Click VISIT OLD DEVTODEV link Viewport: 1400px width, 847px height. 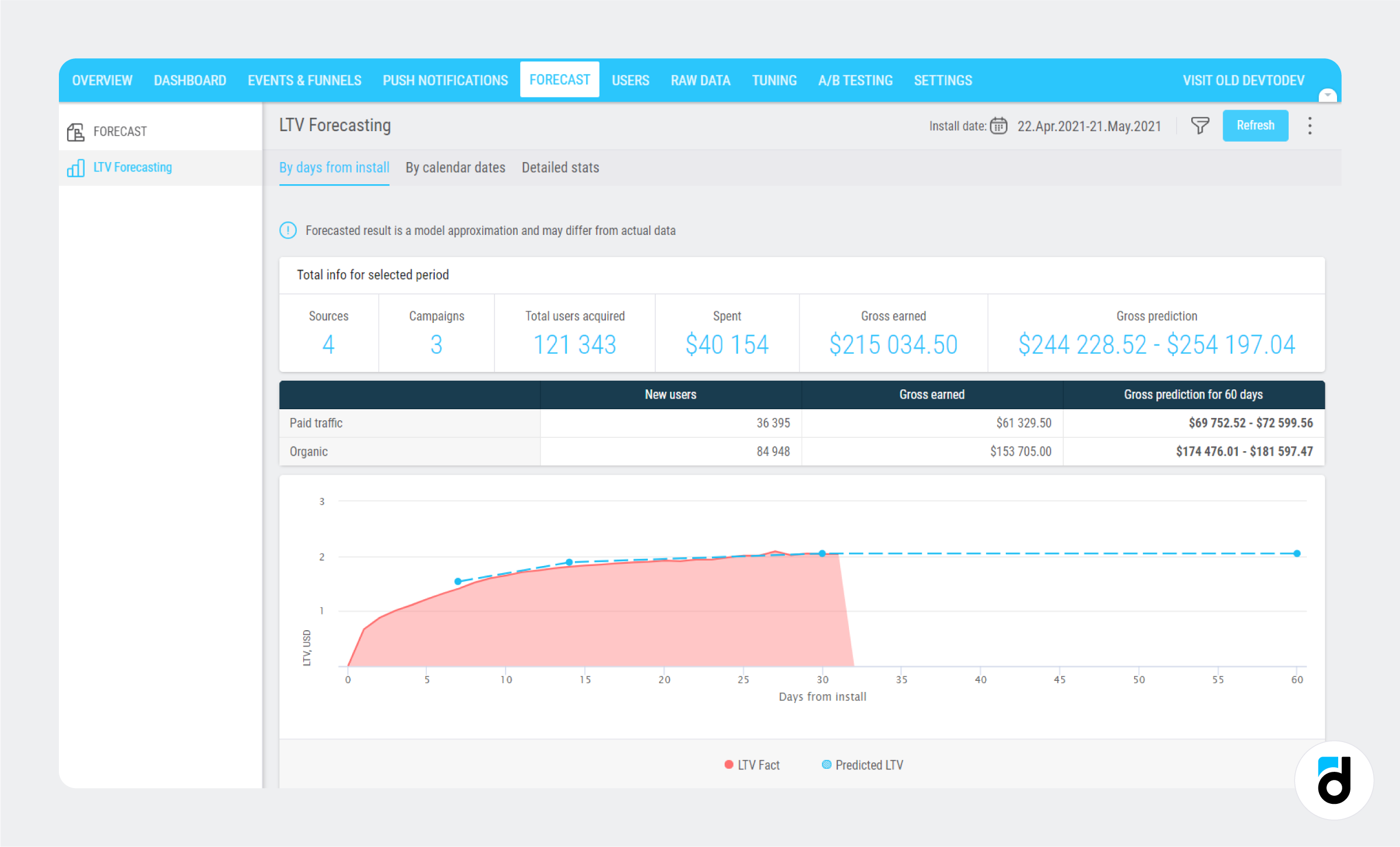point(1268,79)
